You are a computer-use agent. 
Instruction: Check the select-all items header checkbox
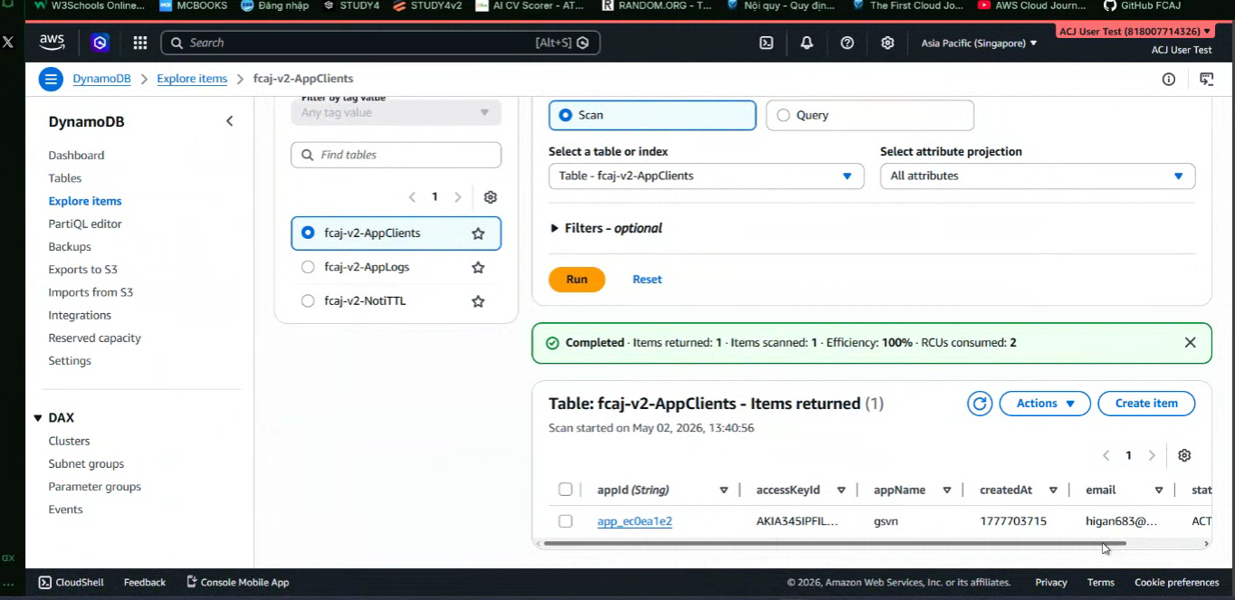[565, 490]
